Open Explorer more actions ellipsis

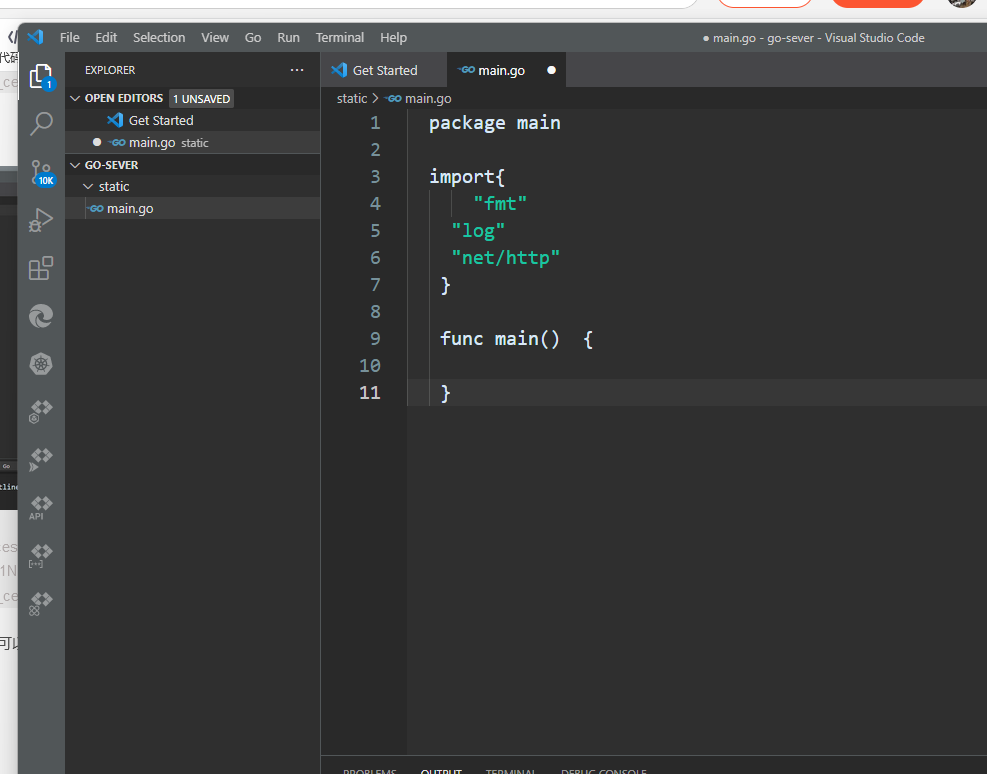coord(297,70)
